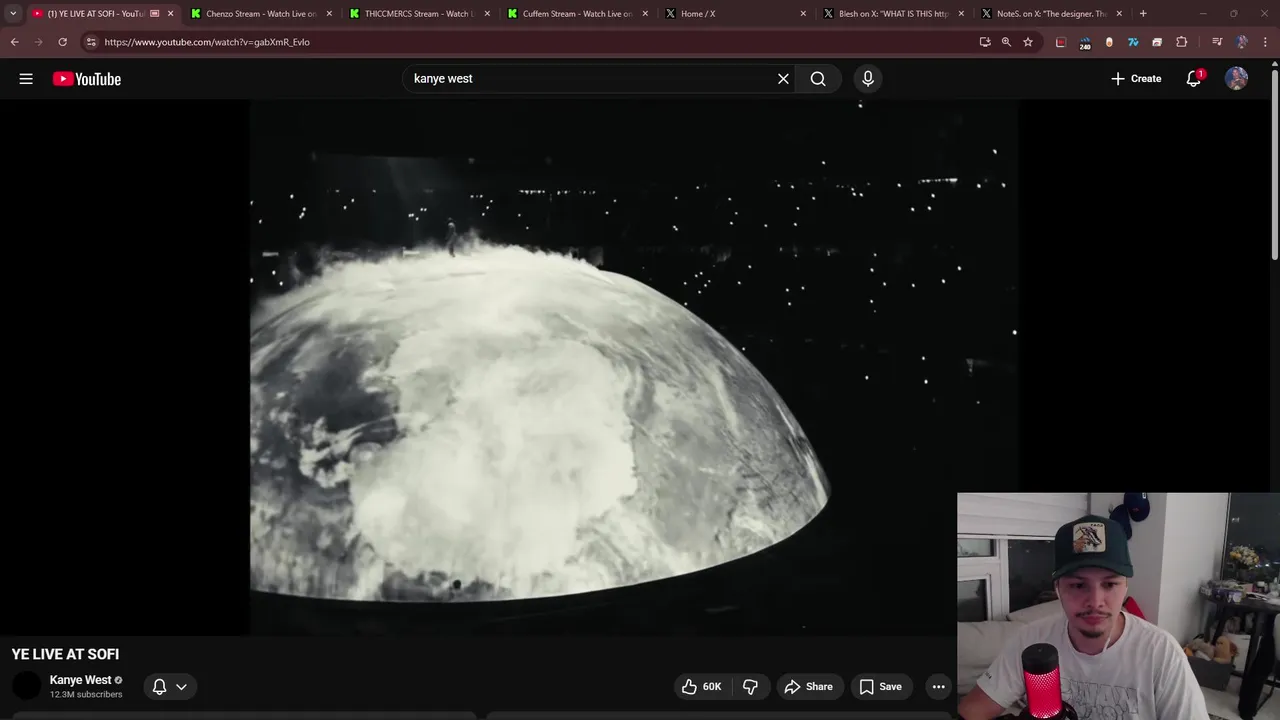Dislike the video
Image resolution: width=1280 pixels, height=720 pixels.
point(750,687)
